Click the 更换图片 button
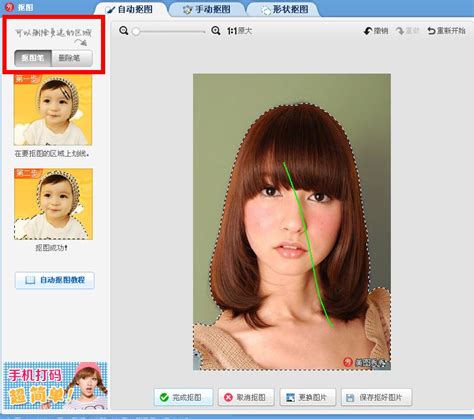The image size is (474, 419). pyautogui.click(x=308, y=397)
